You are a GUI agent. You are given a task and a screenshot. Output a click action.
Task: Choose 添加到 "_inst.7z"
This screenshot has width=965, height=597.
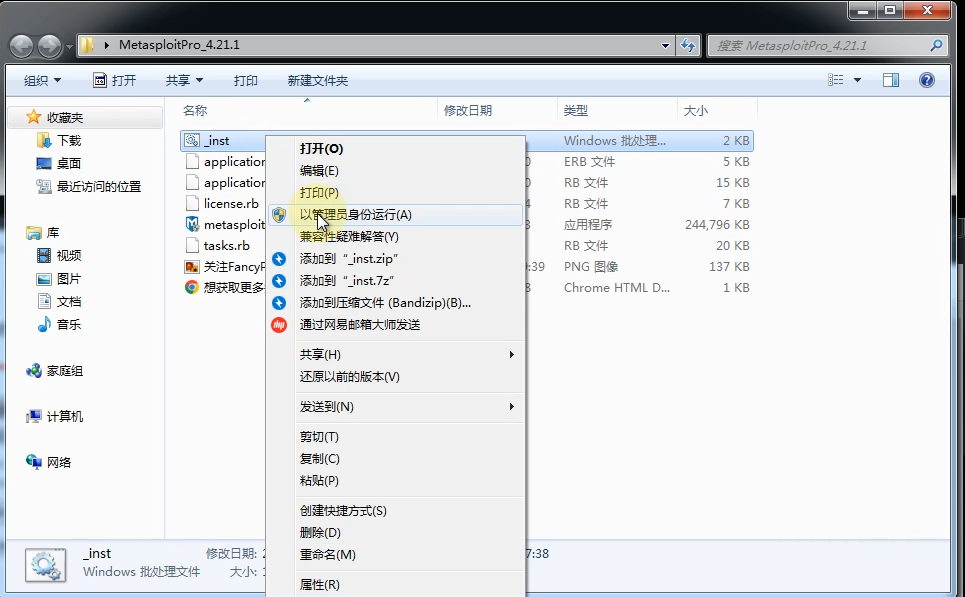coord(396,281)
